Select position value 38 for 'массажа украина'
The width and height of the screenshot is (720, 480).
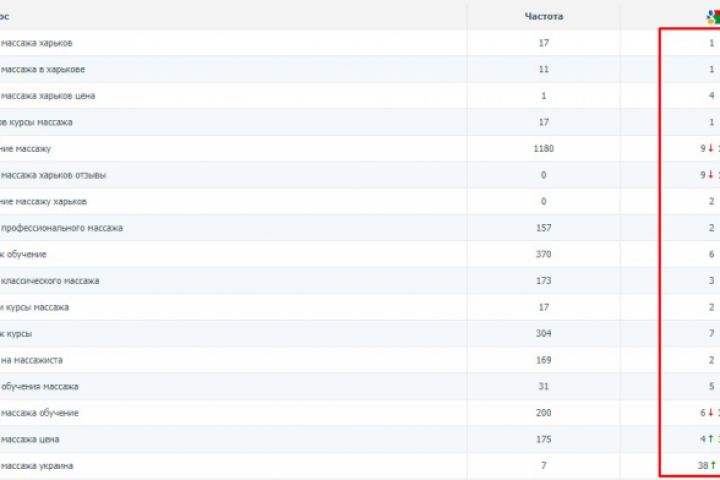tap(703, 466)
